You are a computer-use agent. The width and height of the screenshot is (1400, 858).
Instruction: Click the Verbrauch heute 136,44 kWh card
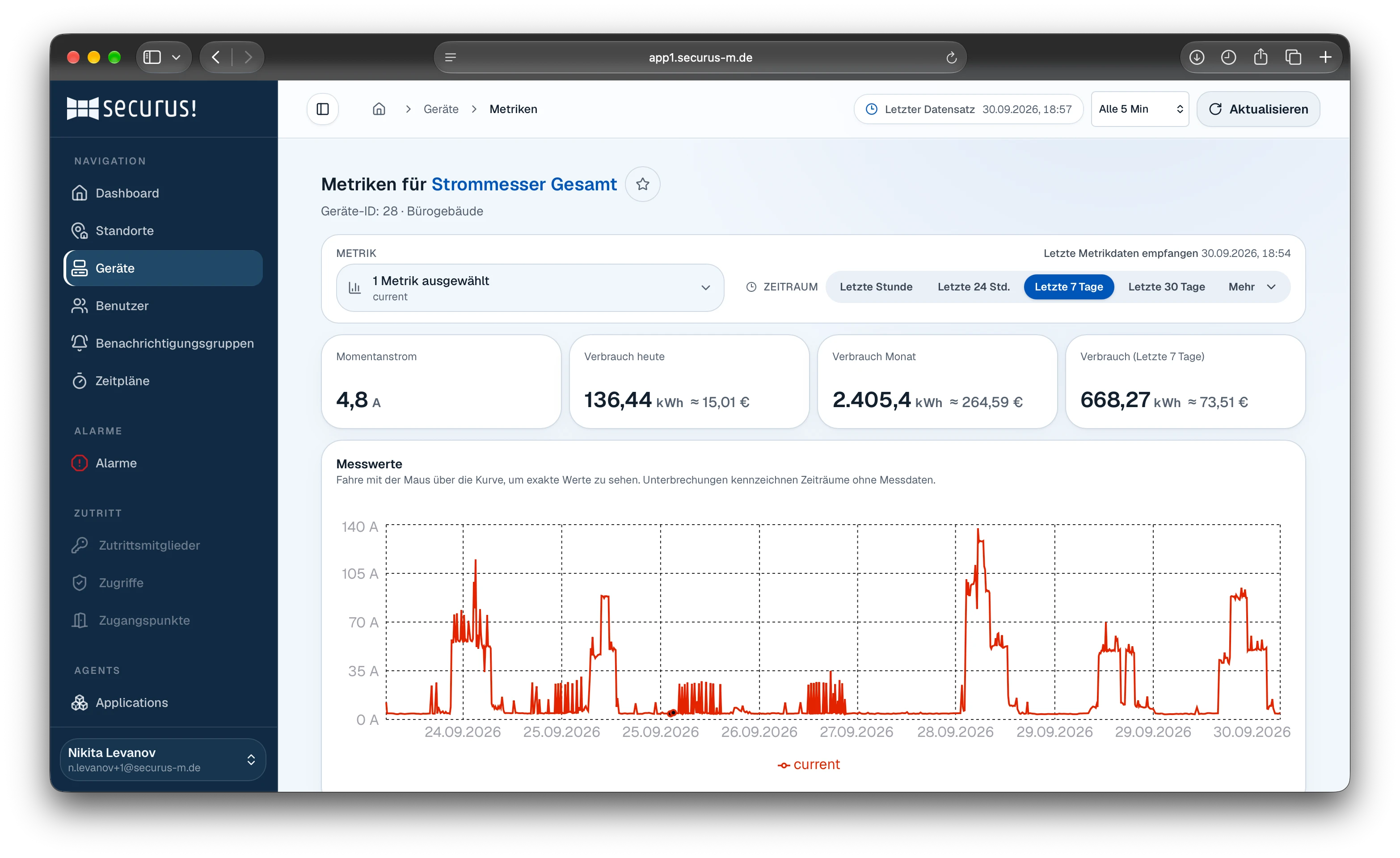click(689, 381)
